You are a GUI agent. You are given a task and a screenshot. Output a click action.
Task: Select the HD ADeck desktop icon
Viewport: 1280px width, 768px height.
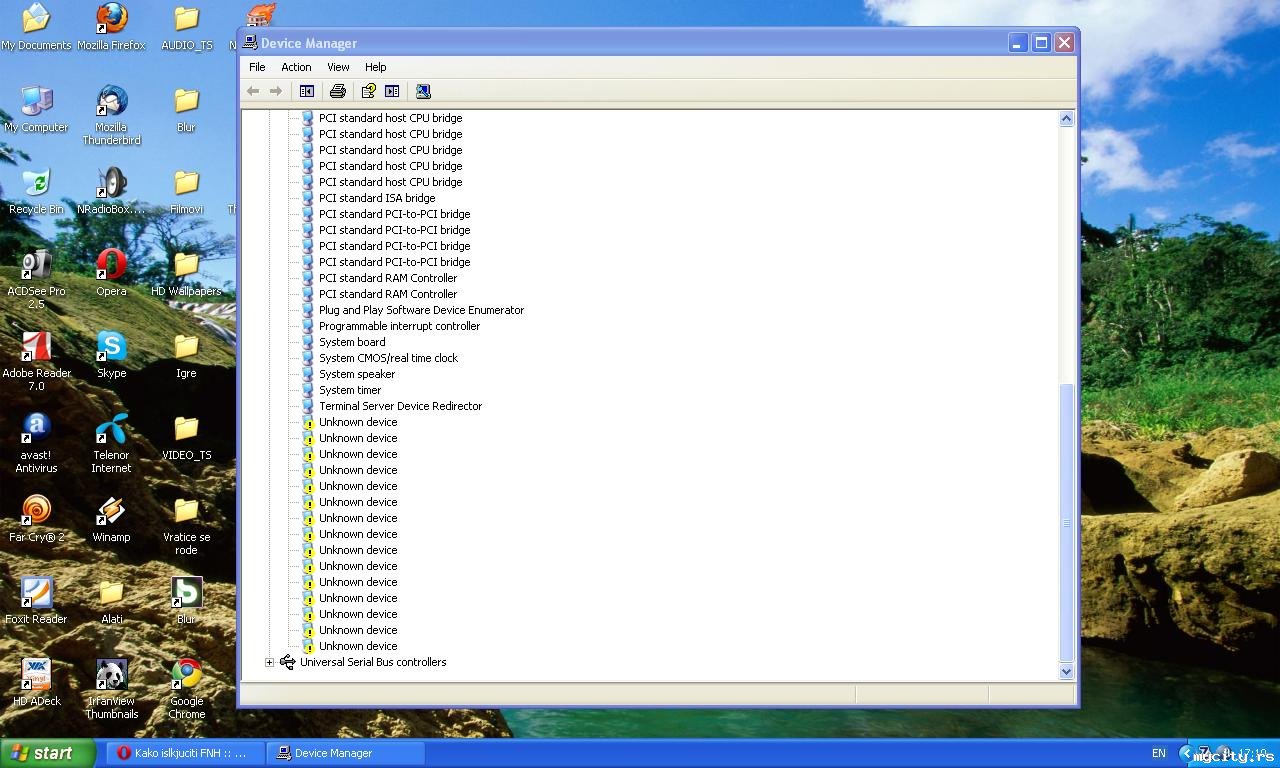pos(36,683)
